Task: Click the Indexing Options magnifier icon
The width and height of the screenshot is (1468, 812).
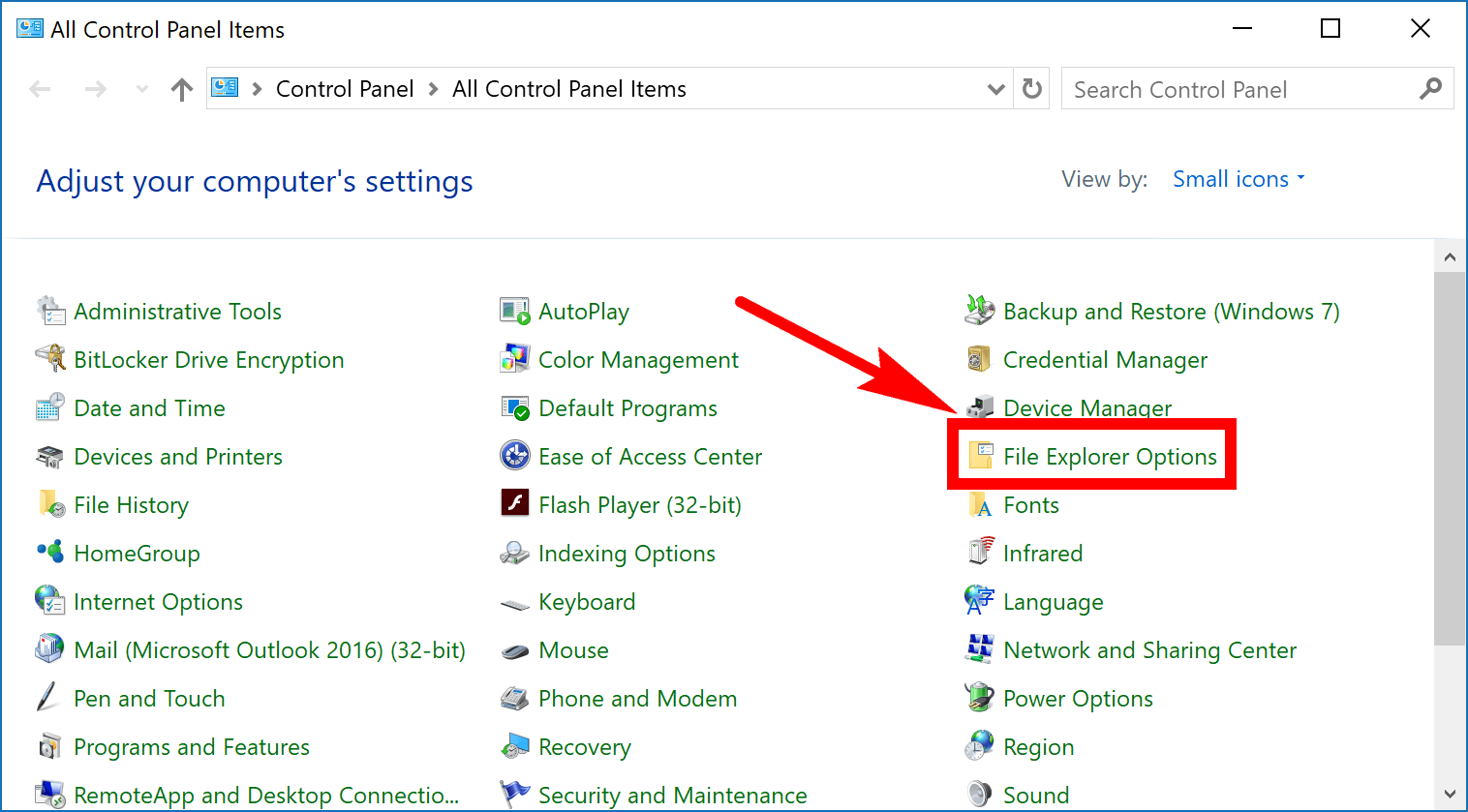Action: (514, 553)
